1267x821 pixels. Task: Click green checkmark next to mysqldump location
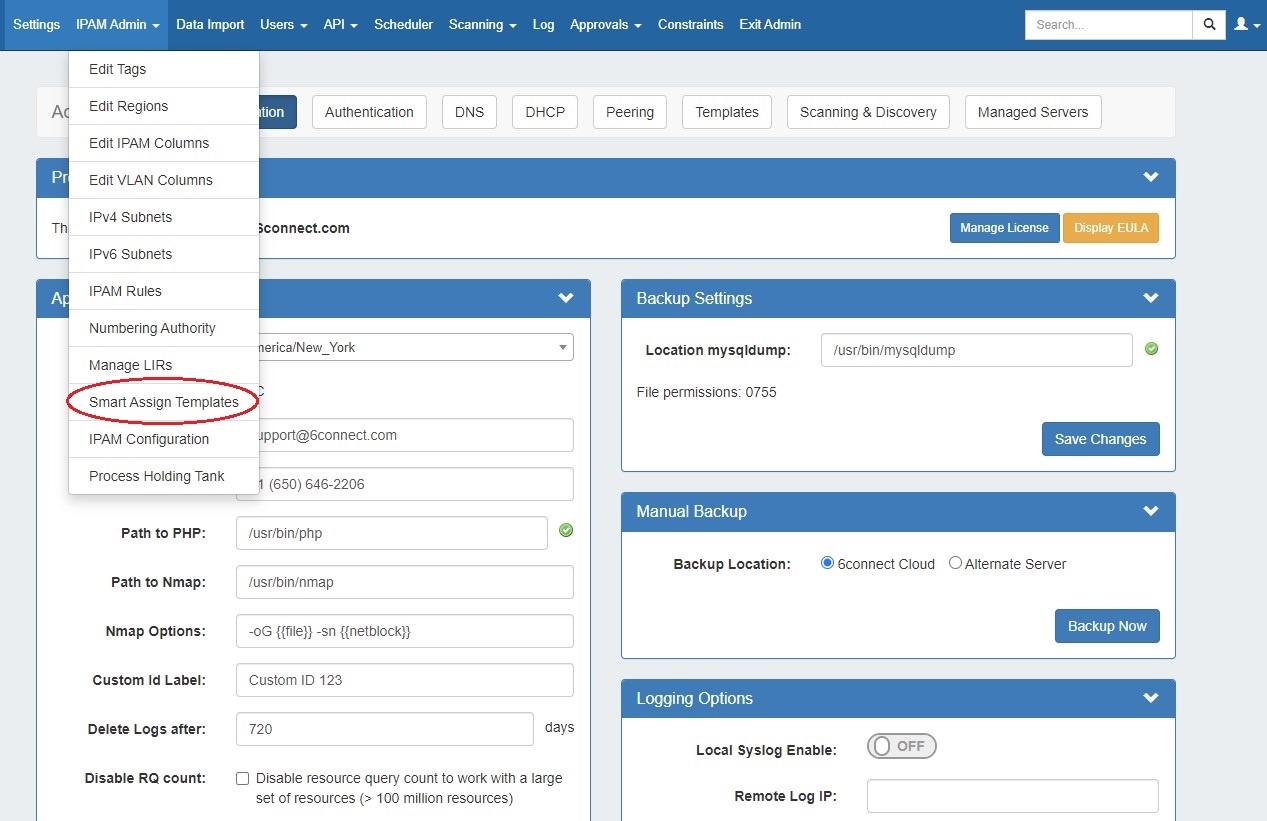click(x=1151, y=349)
